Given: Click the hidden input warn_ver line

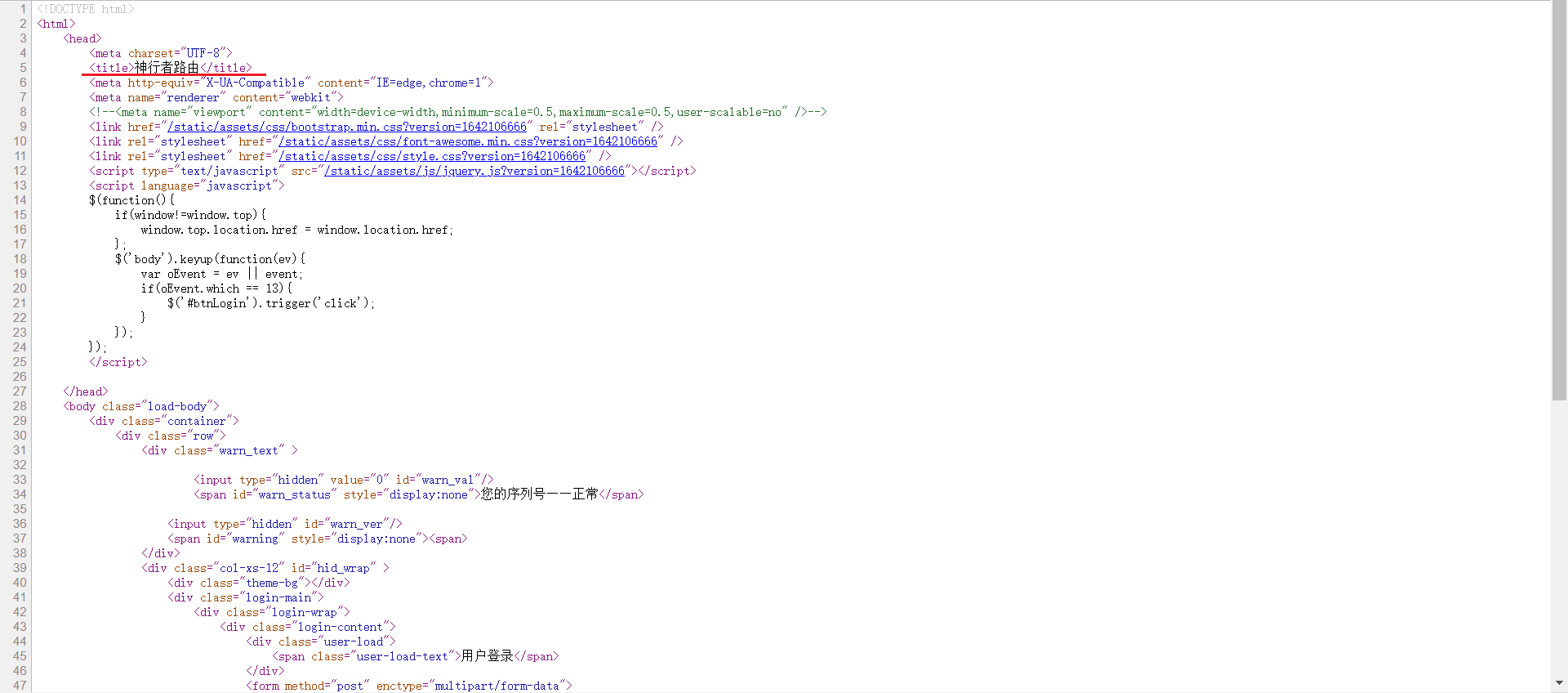Looking at the screenshot, I should tap(285, 524).
